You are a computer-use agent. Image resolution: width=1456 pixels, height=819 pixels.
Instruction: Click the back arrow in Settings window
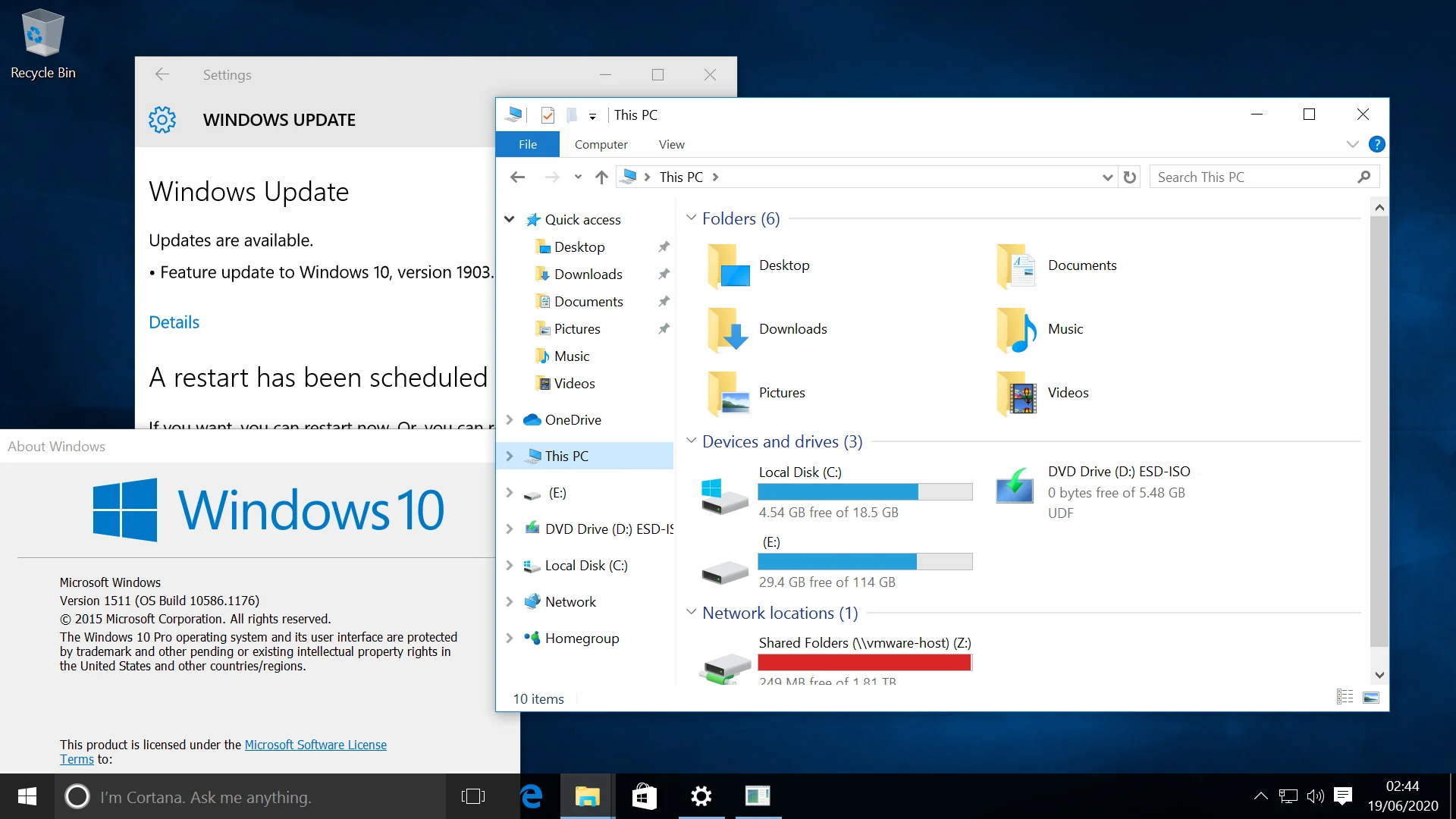162,74
